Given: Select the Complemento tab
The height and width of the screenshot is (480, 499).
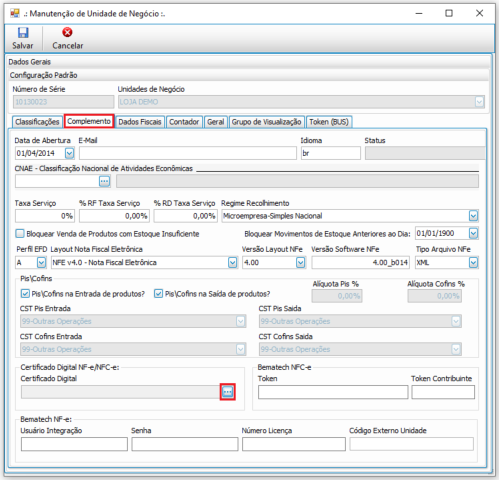Looking at the screenshot, I should (x=89, y=121).
